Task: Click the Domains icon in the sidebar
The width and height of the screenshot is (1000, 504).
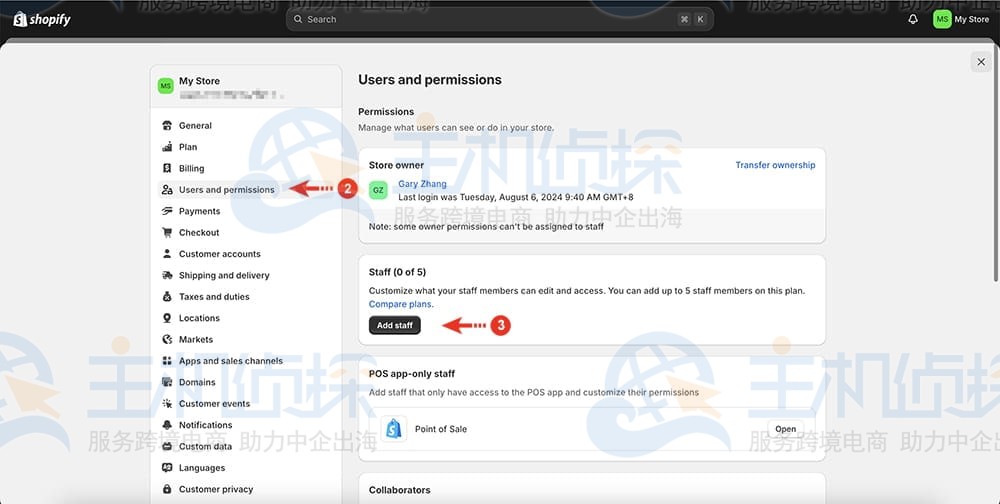Action: coord(167,382)
